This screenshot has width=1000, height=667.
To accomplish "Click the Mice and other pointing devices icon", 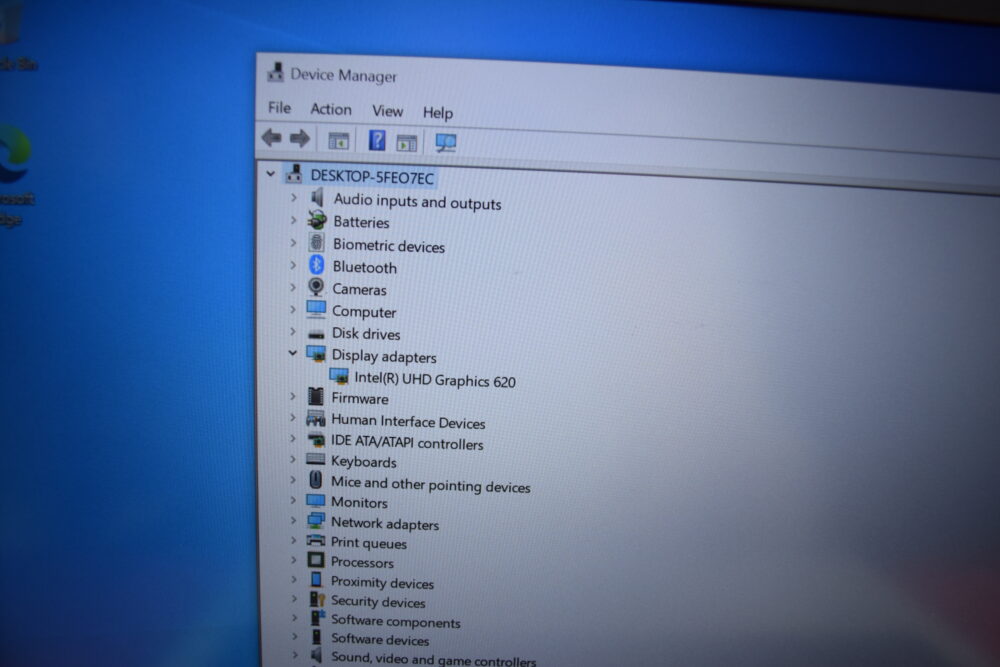I will point(316,480).
